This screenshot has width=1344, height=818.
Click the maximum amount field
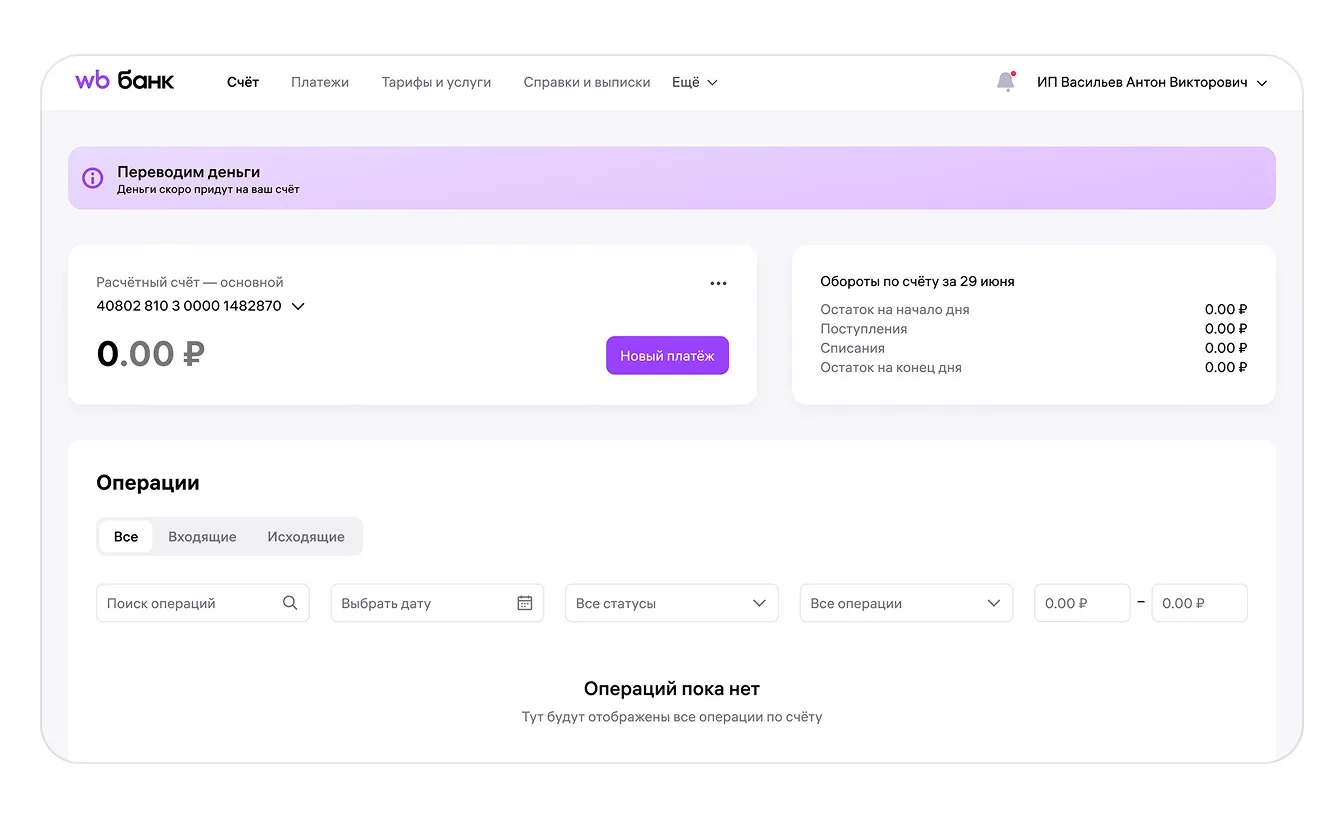tap(1199, 603)
